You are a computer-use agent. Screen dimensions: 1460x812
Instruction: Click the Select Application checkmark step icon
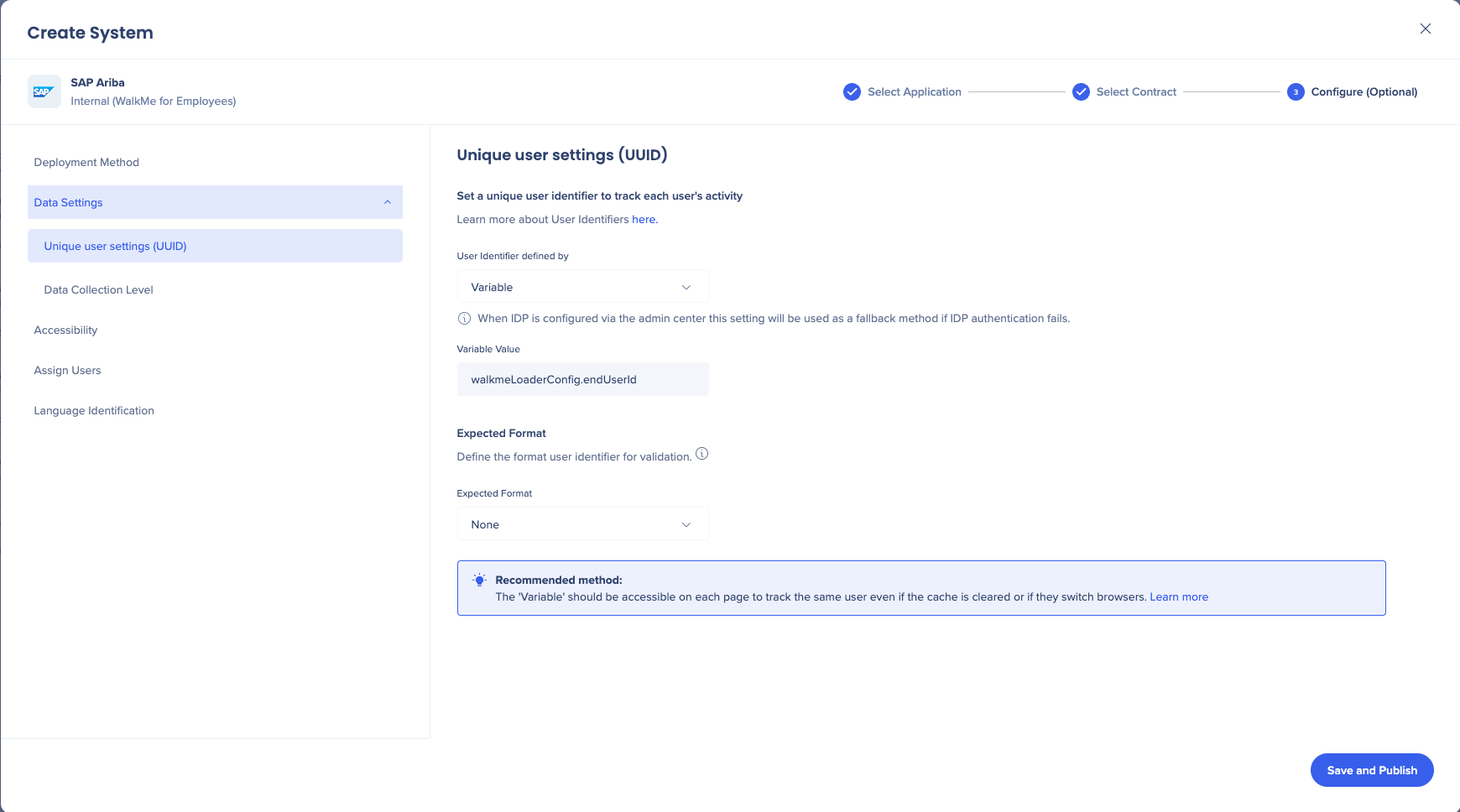click(852, 92)
